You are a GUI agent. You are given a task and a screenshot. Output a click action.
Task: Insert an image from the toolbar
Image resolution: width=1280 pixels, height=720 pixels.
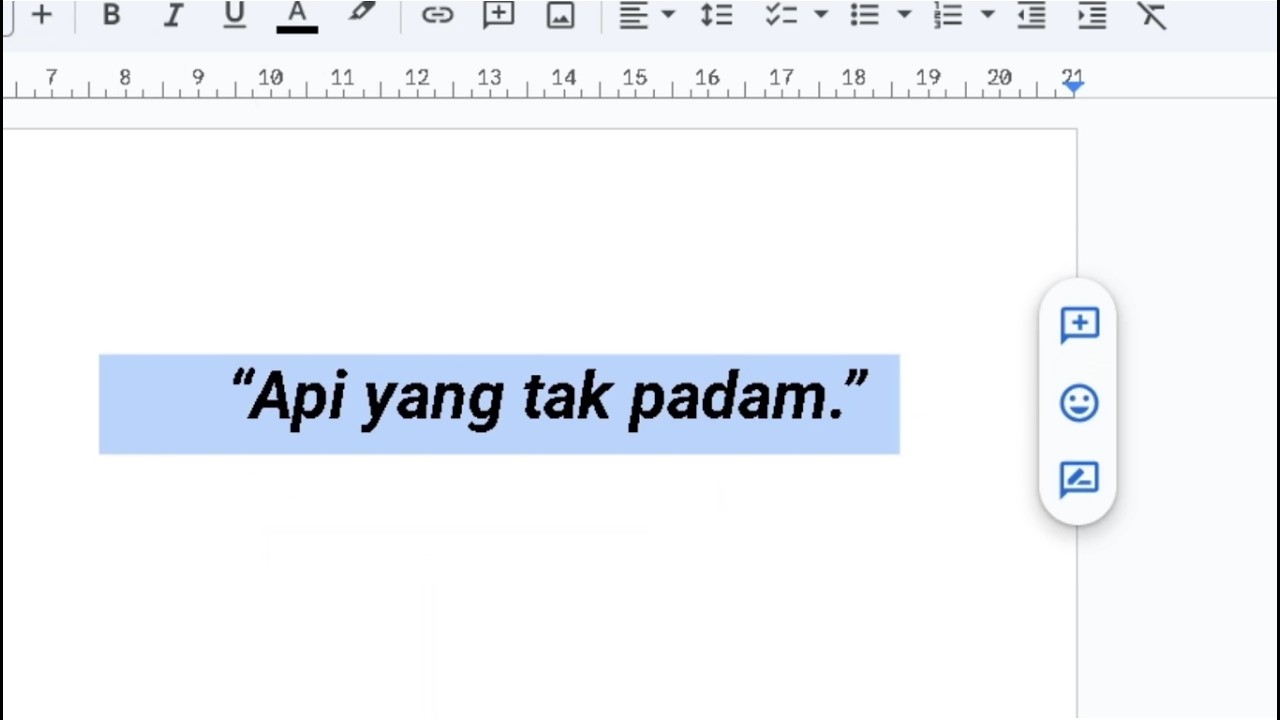pyautogui.click(x=560, y=15)
